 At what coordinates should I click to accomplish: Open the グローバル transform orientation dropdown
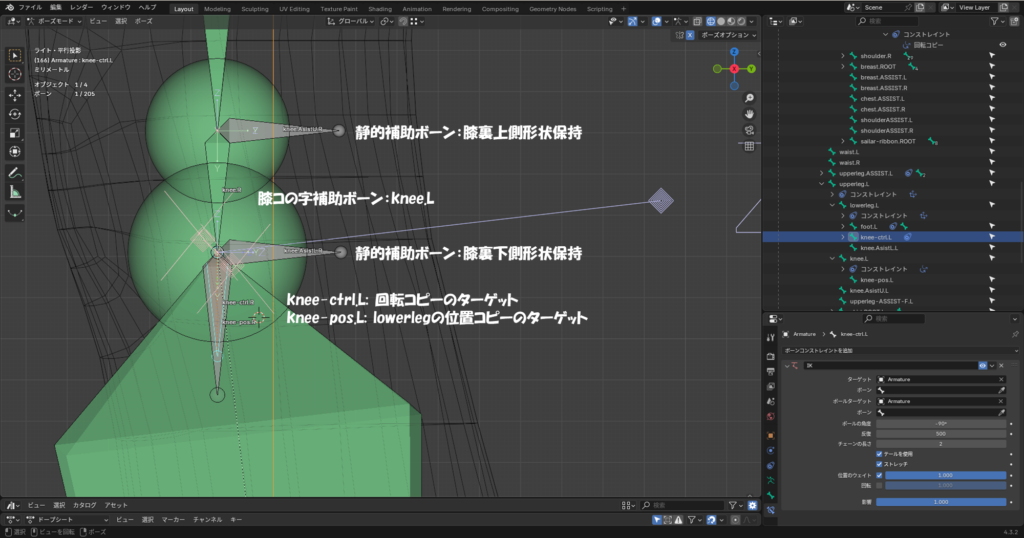click(x=351, y=20)
